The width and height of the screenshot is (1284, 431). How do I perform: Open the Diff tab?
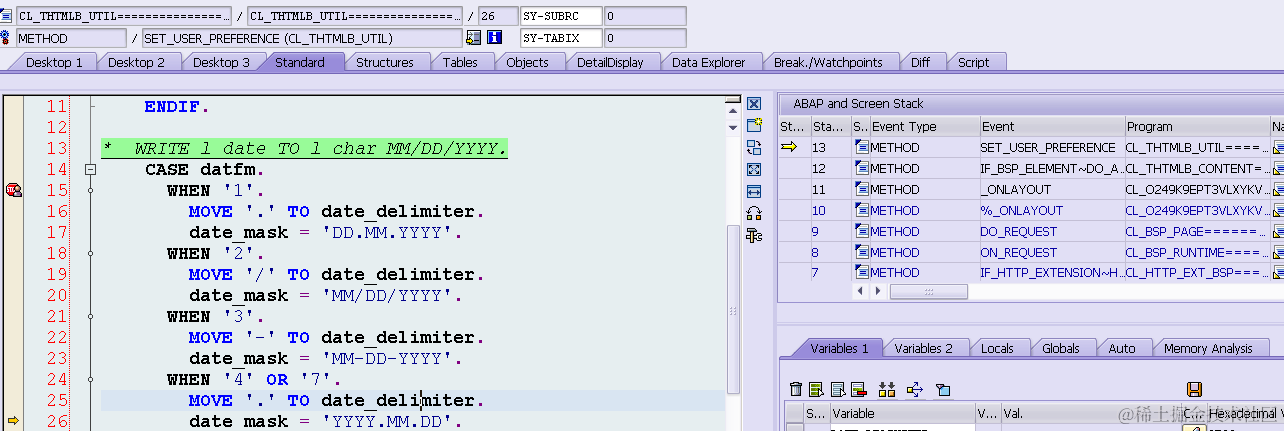coord(920,62)
